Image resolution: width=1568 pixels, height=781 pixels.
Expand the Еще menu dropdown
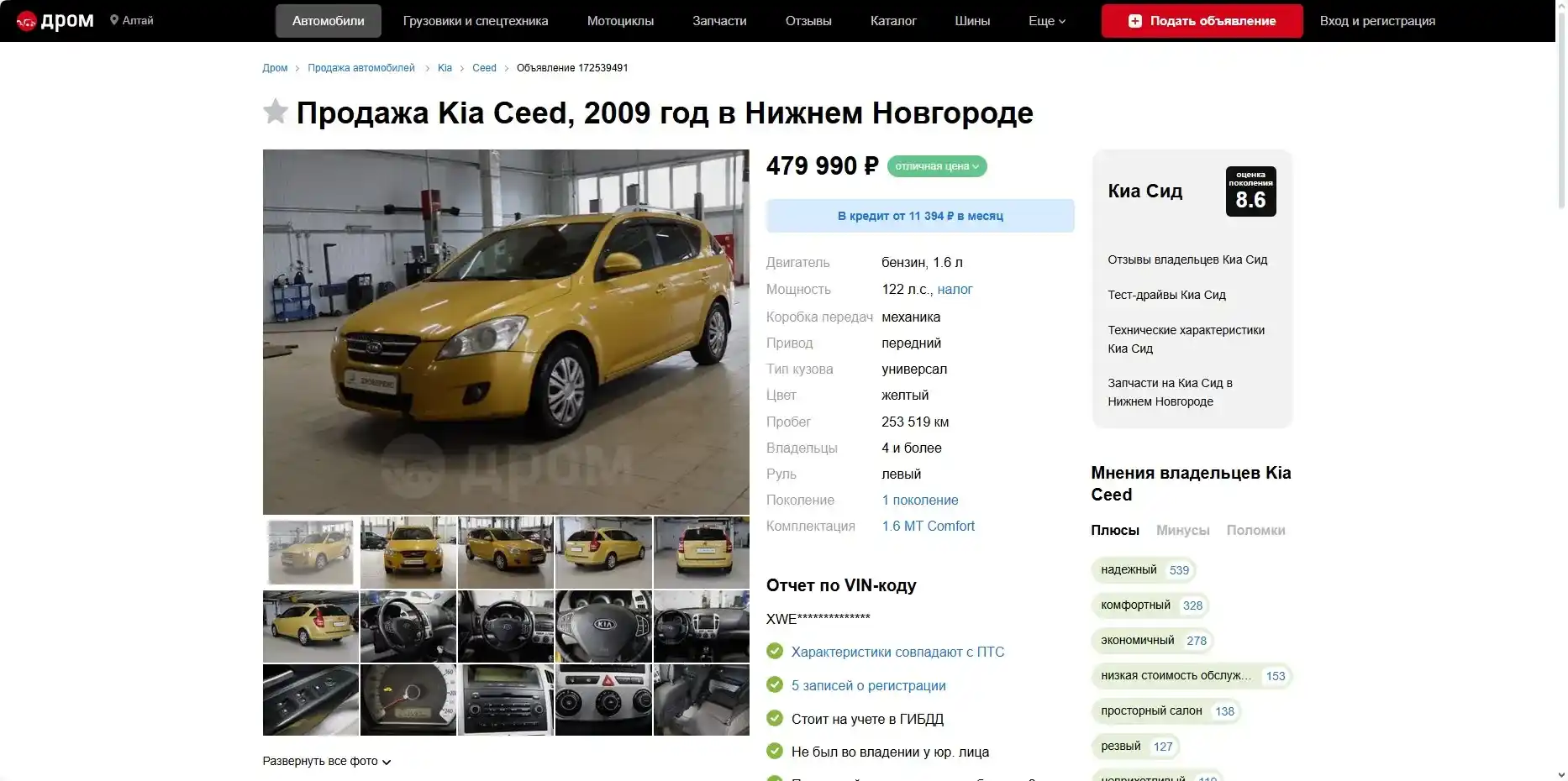click(x=1047, y=21)
